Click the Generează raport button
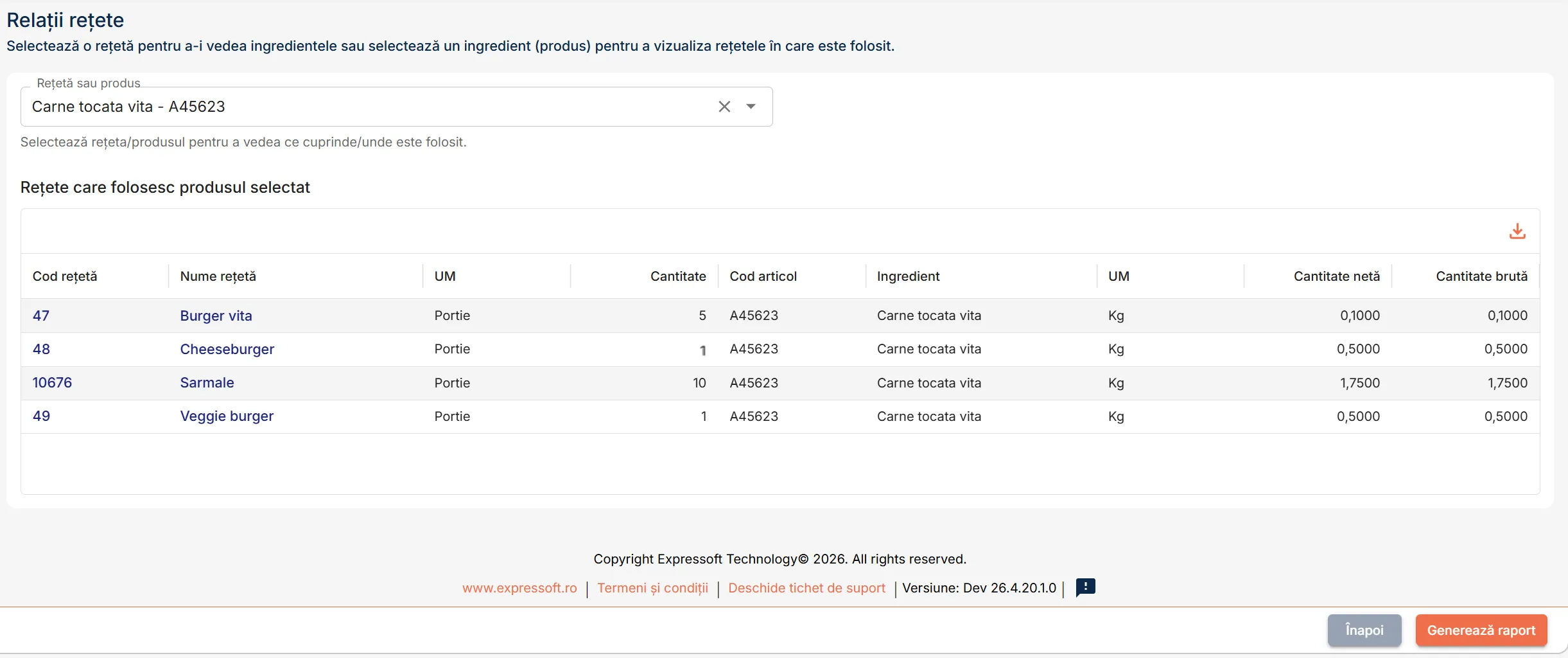 pos(1481,630)
